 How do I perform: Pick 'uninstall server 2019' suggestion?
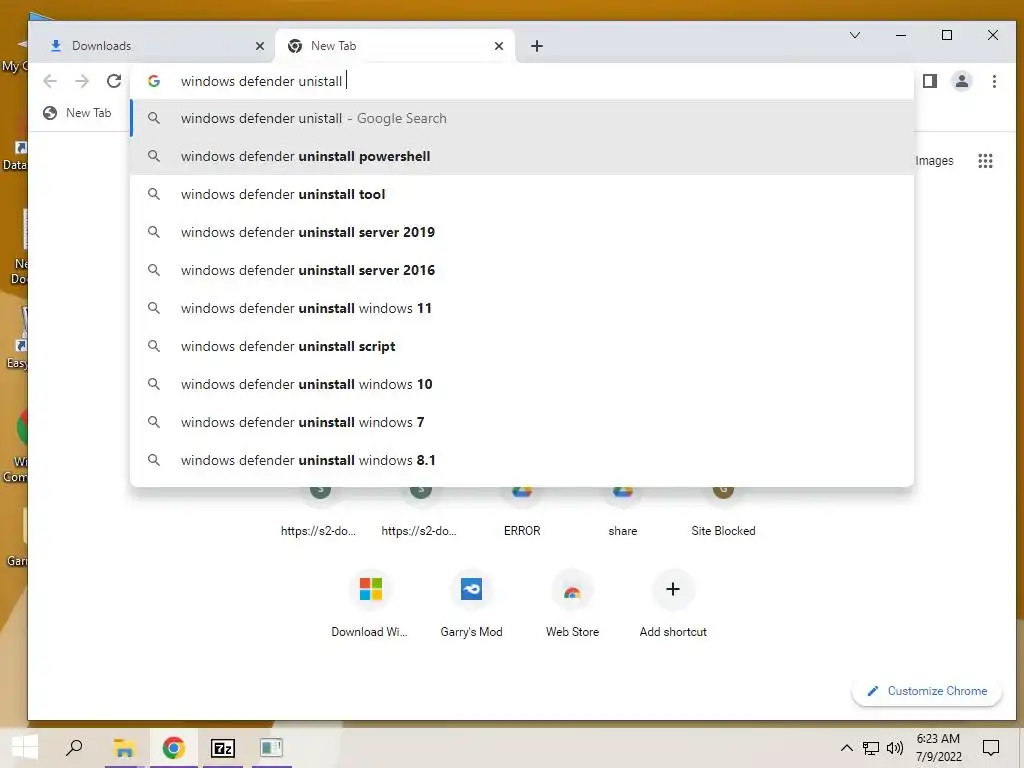click(x=522, y=232)
